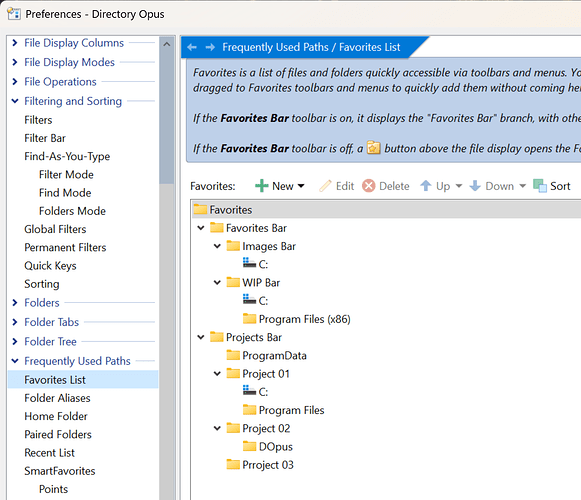Open the New button dropdown arrow
The image size is (581, 500).
click(301, 186)
